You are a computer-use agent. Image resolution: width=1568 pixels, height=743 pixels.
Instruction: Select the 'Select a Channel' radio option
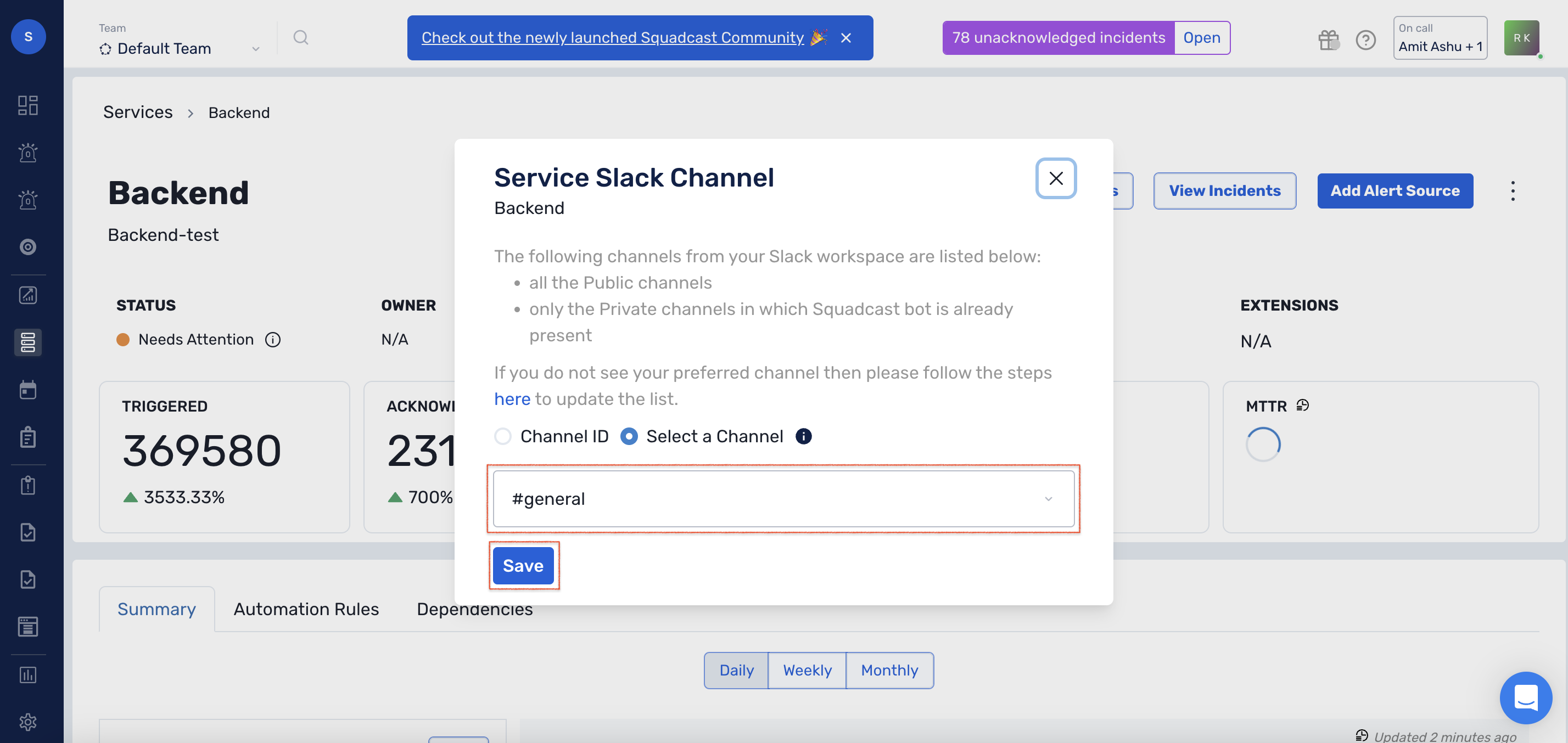pos(629,436)
